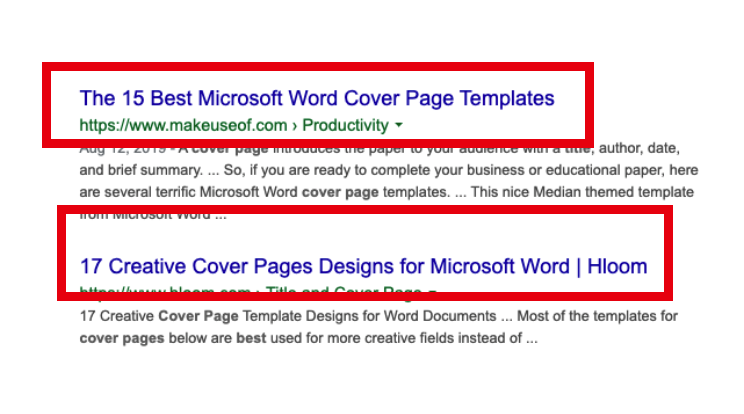Expand the dropdown arrow beside makeuseof.com Productivity
Viewport: 744px width, 414px height.
(x=399, y=126)
